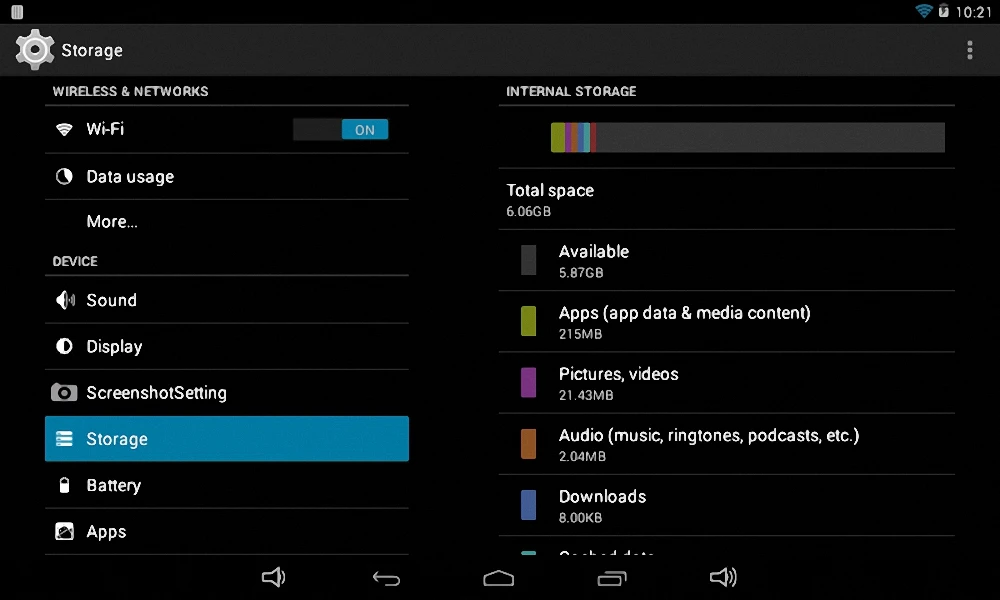Screen dimensions: 1000x600
Task: Click the INTERNAL STORAGE header
Action: click(x=571, y=91)
